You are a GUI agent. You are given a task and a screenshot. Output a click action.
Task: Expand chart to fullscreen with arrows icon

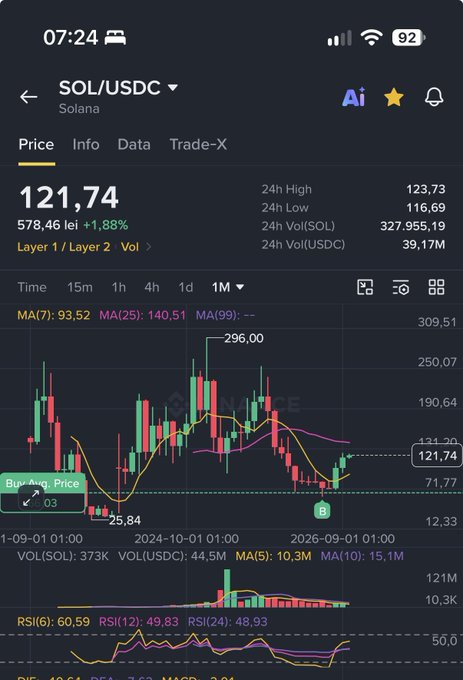click(31, 499)
